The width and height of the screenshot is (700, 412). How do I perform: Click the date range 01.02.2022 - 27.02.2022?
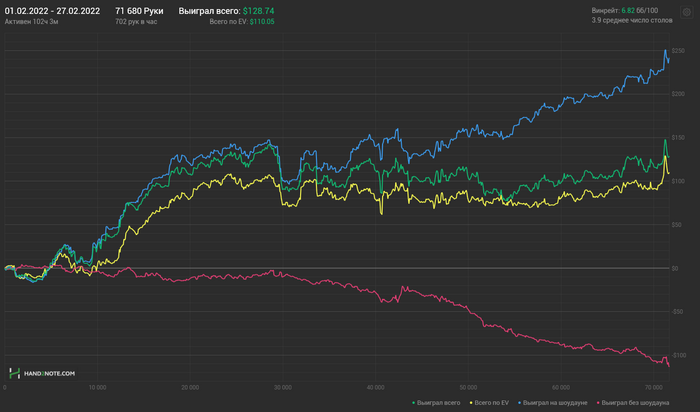52,11
